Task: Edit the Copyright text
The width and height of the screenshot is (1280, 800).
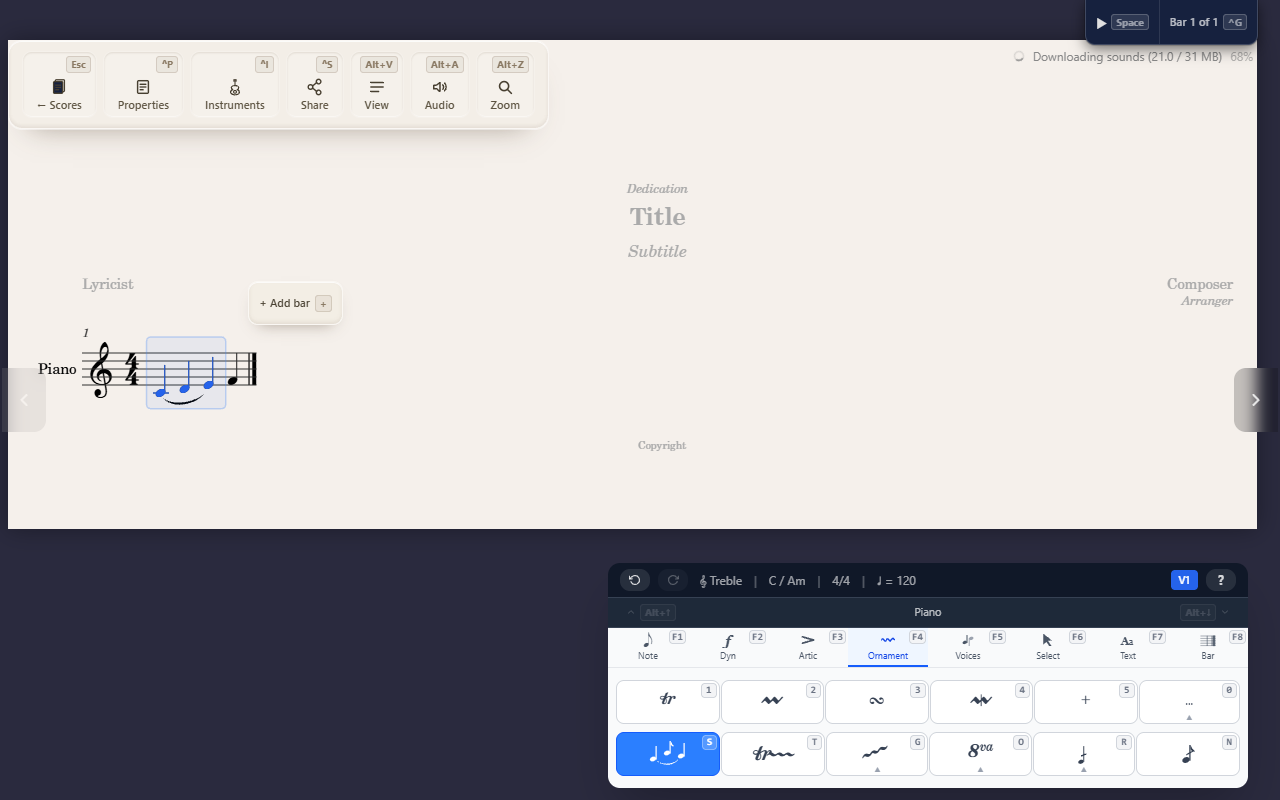Action: [662, 446]
